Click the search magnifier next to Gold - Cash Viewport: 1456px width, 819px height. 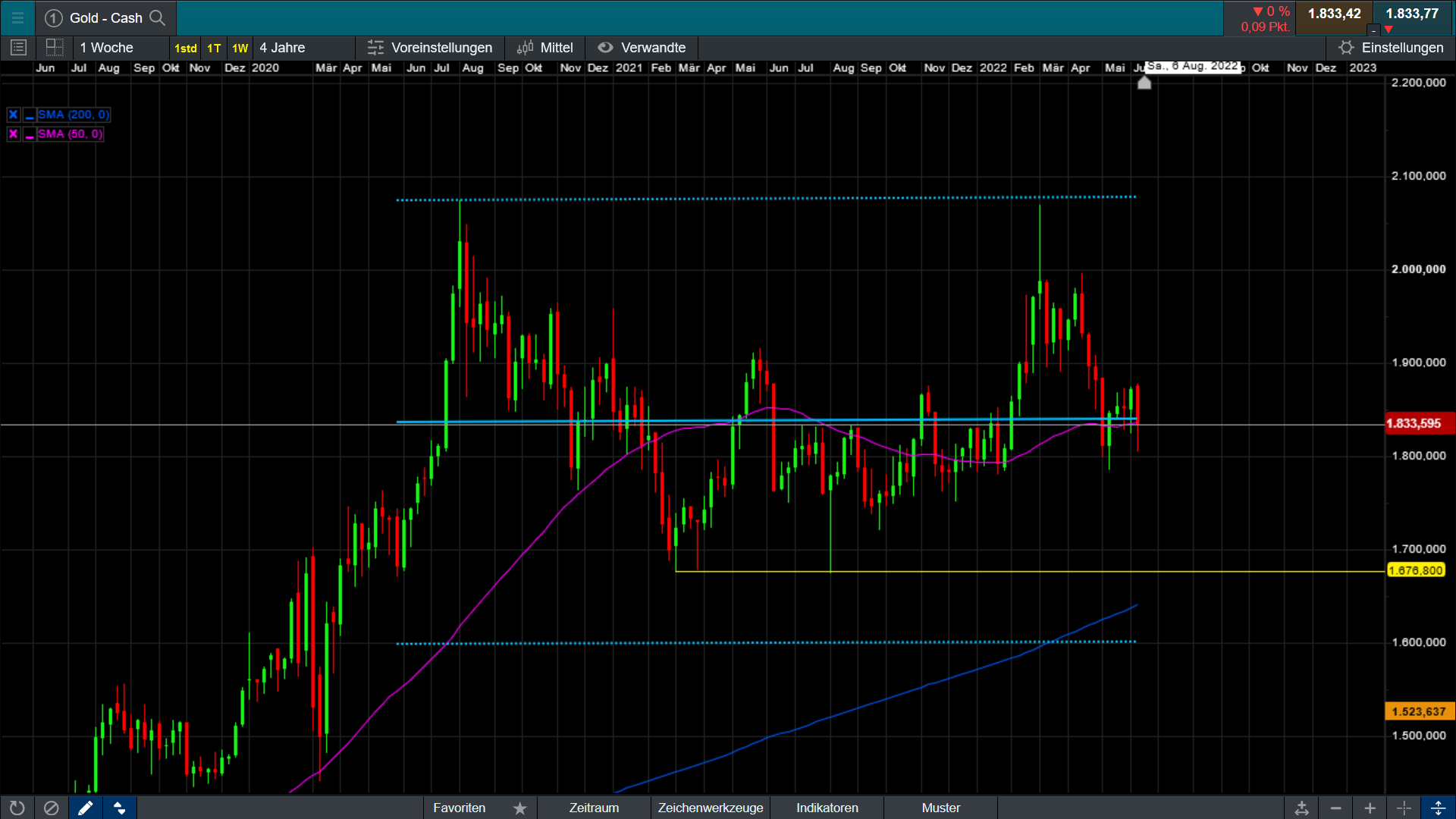tap(157, 17)
